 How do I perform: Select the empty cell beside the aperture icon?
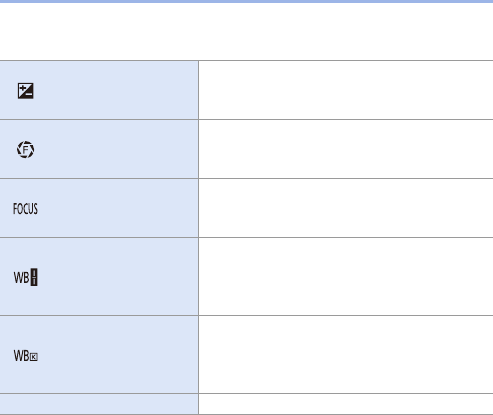pyautogui.click(x=346, y=149)
